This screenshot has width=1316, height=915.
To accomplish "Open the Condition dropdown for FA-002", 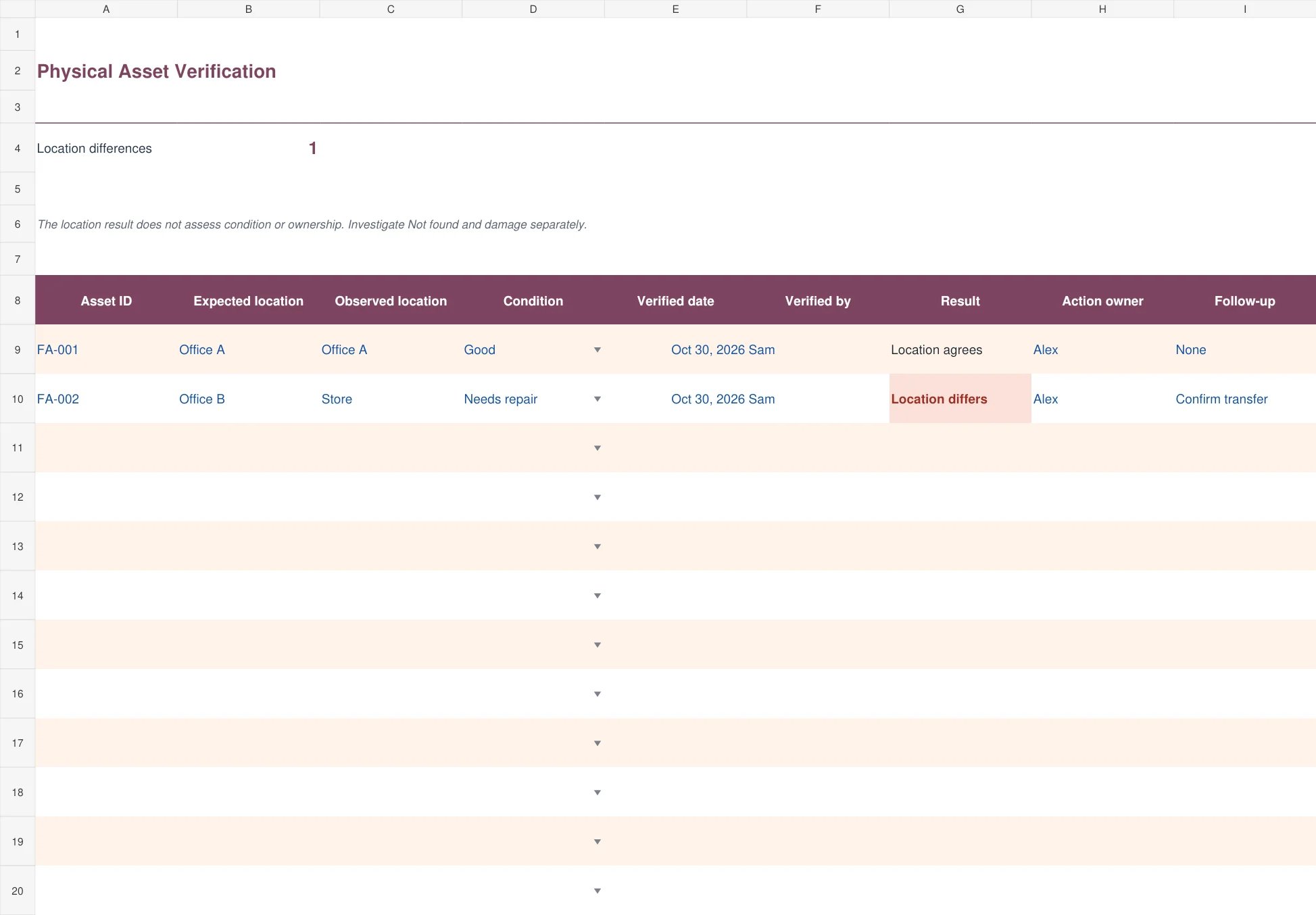I will point(597,399).
